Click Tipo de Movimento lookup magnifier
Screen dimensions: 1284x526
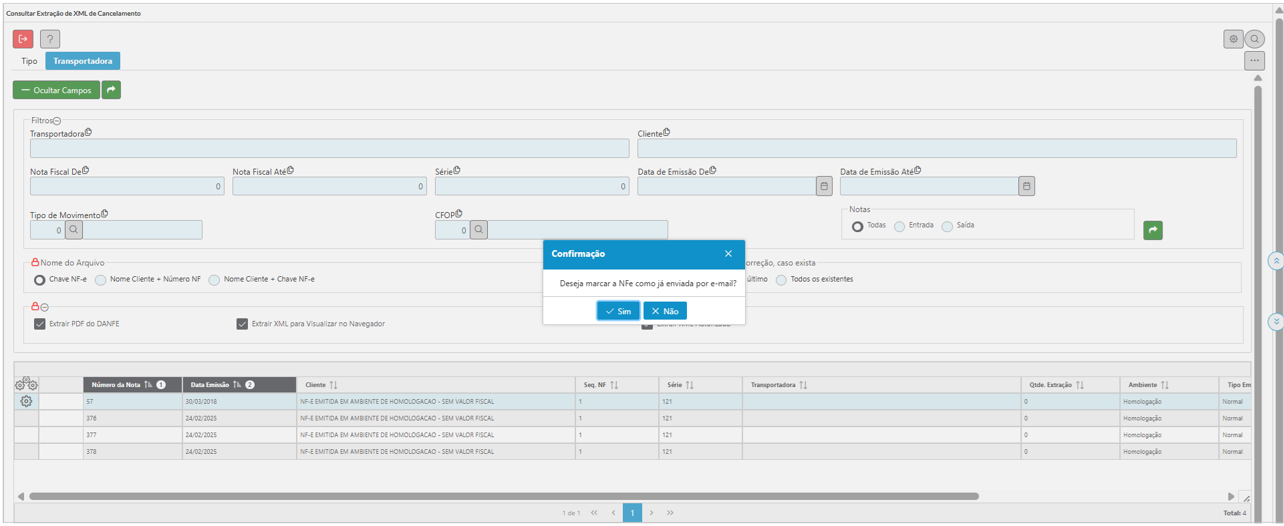tap(73, 230)
